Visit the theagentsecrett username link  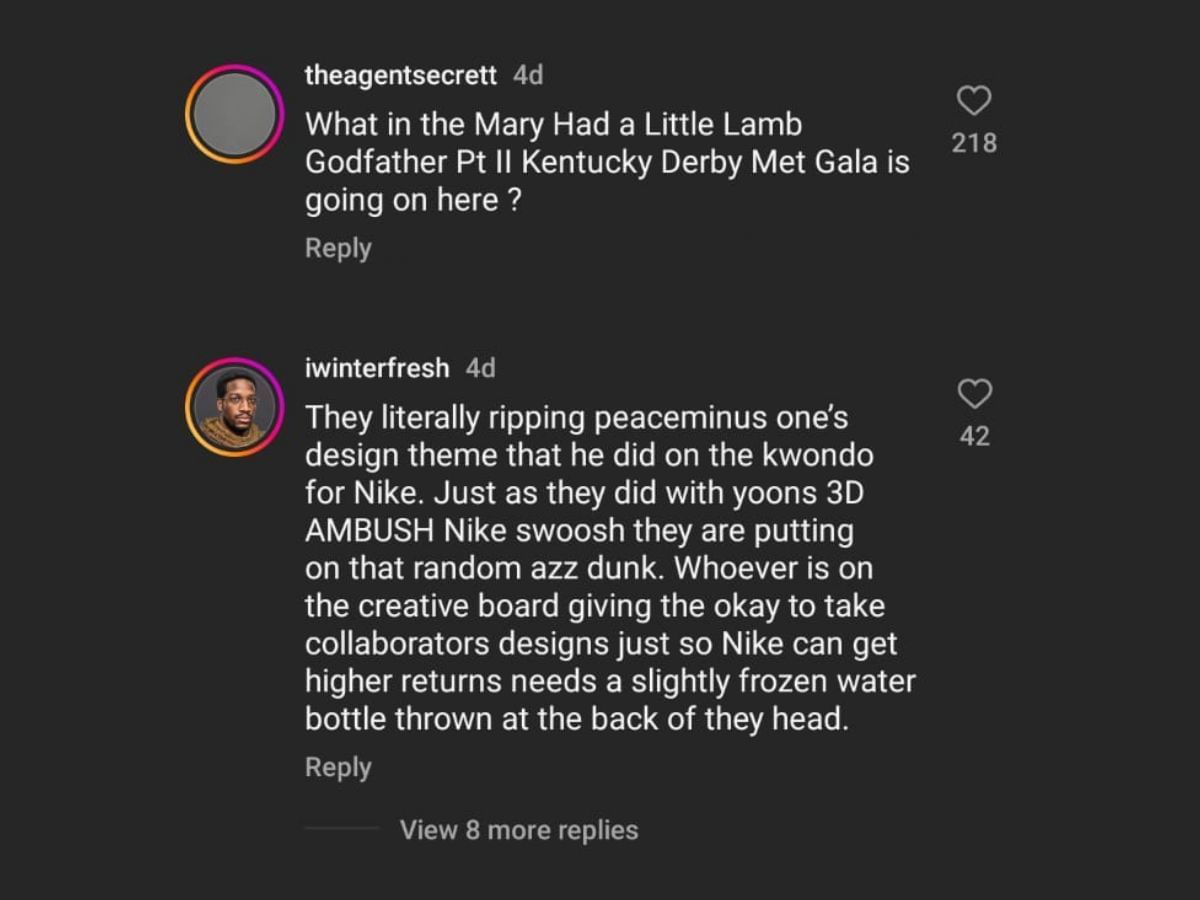pyautogui.click(x=400, y=75)
